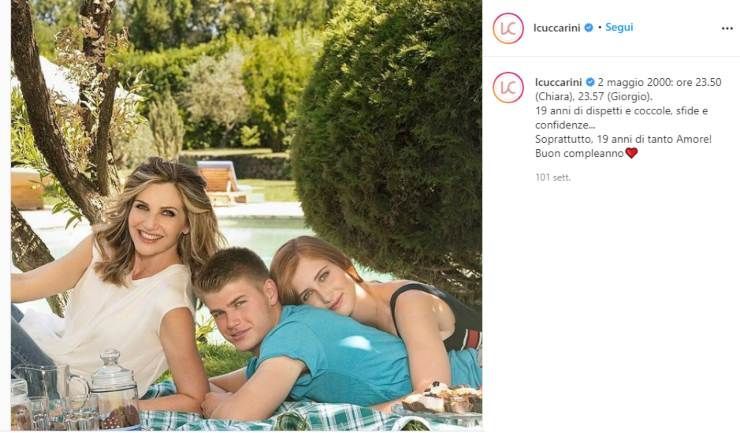The height and width of the screenshot is (433, 740).
Task: Click the glass jar on the picnic blanket
Action: pos(115,390)
